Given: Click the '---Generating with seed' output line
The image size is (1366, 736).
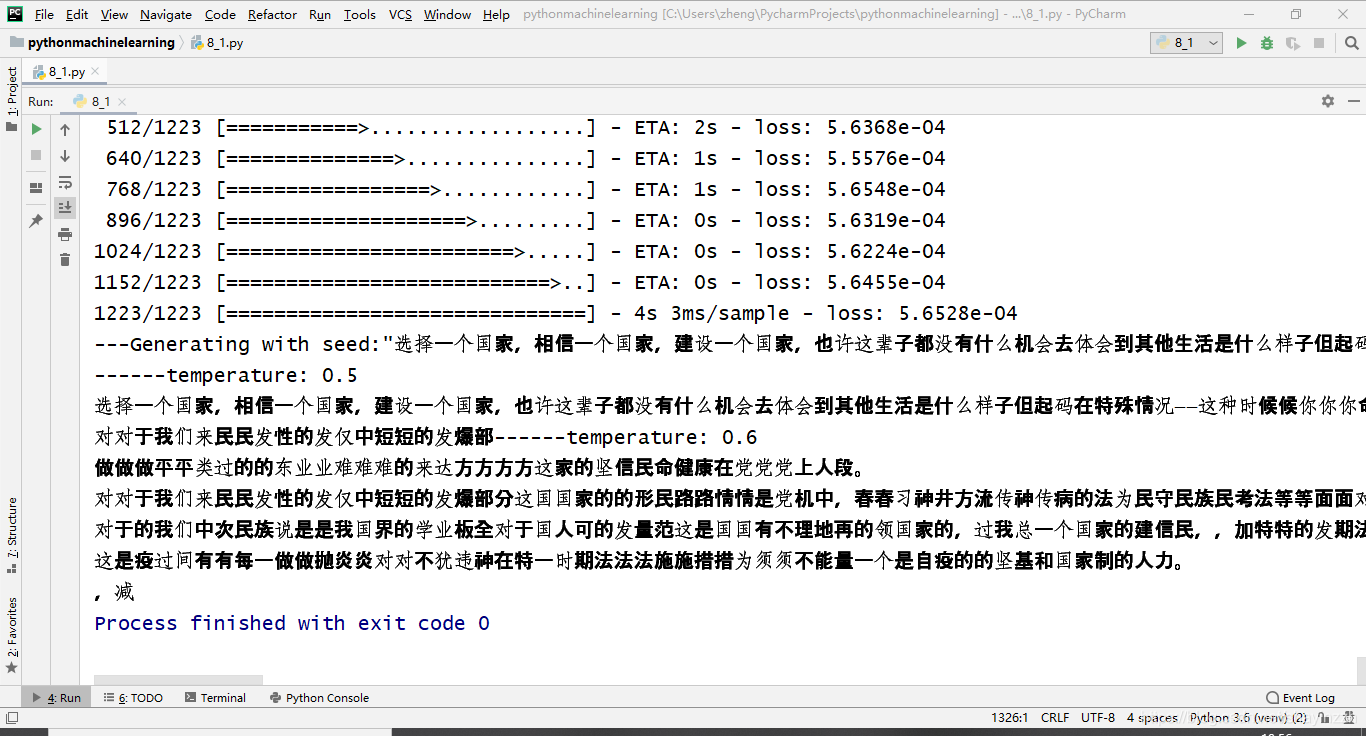Looking at the screenshot, I should click(x=730, y=344).
